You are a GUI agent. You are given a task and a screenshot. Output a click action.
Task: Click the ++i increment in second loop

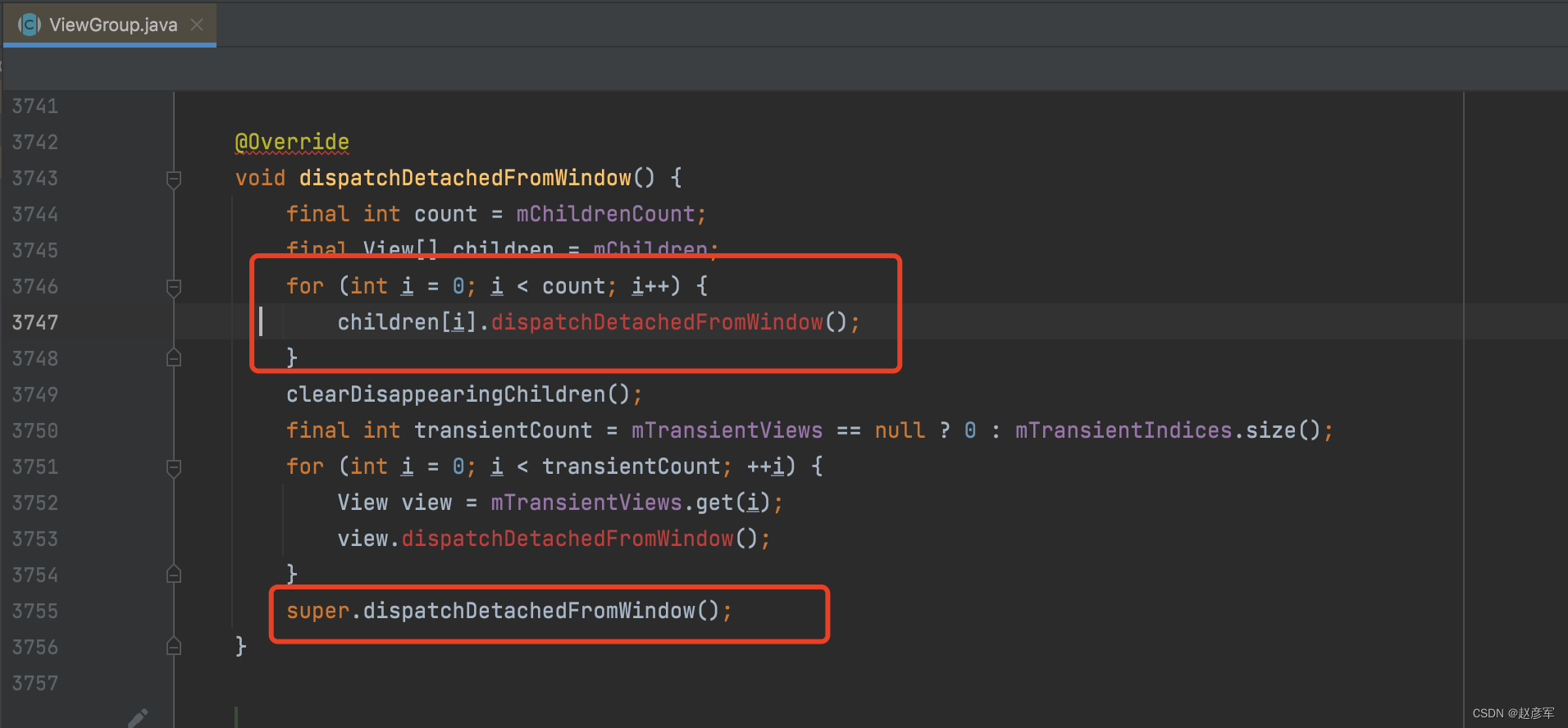(x=765, y=467)
